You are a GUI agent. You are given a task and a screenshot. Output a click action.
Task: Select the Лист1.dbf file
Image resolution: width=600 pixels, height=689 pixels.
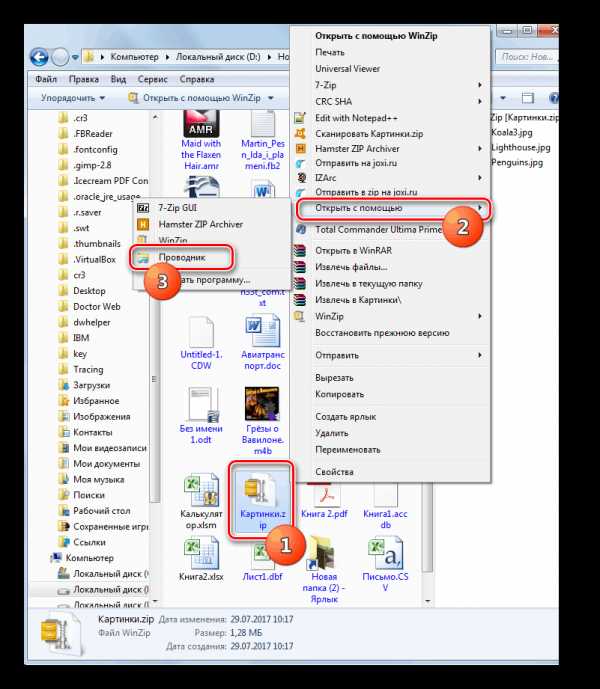click(x=262, y=563)
